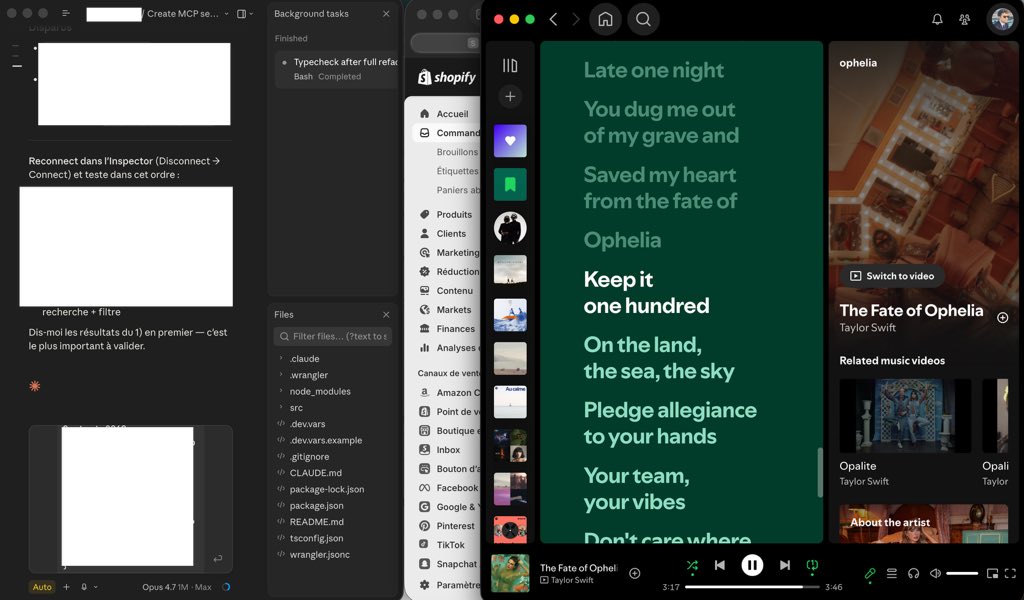Enter full screen in Spotify
This screenshot has height=600, width=1024.
[1010, 573]
